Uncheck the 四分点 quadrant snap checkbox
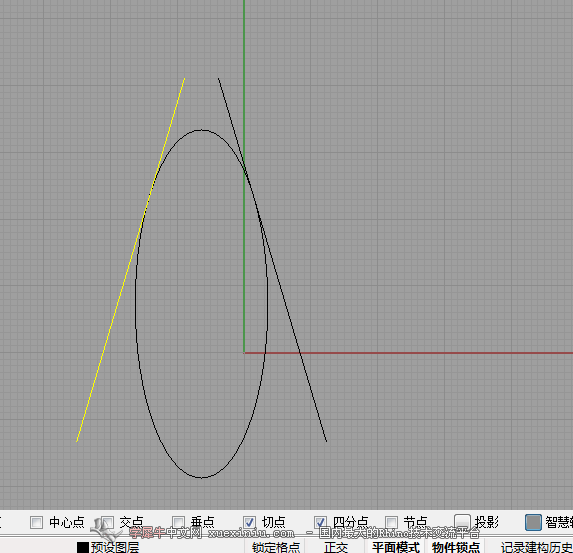The width and height of the screenshot is (573, 553). pyautogui.click(x=320, y=522)
